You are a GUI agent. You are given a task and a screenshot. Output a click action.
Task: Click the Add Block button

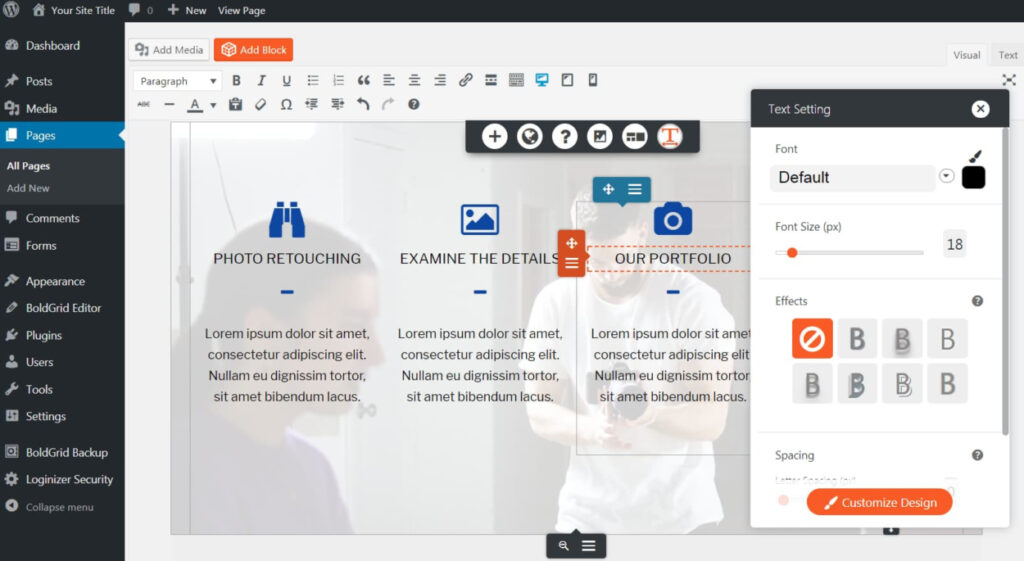click(253, 50)
